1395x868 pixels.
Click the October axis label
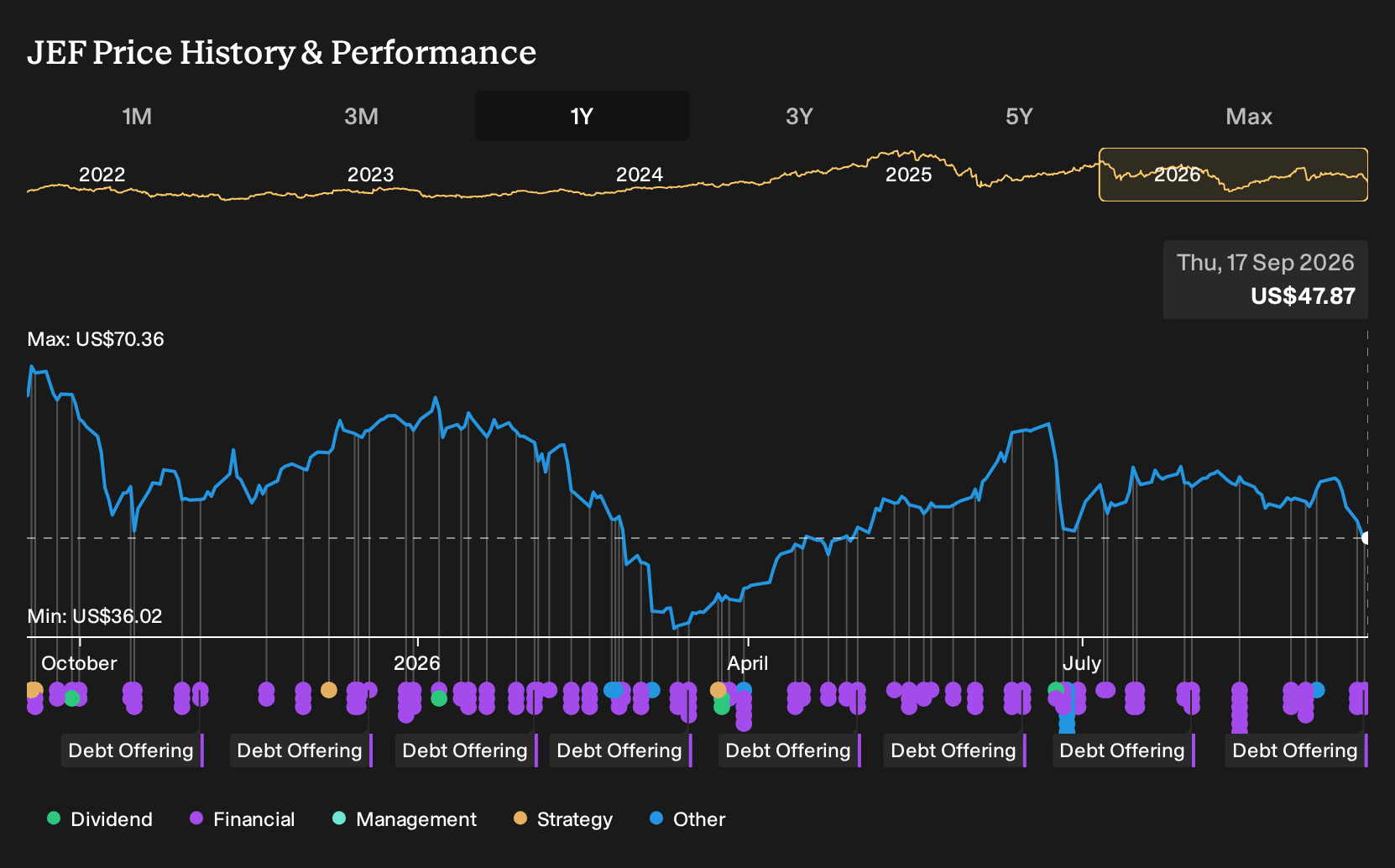pyautogui.click(x=79, y=663)
